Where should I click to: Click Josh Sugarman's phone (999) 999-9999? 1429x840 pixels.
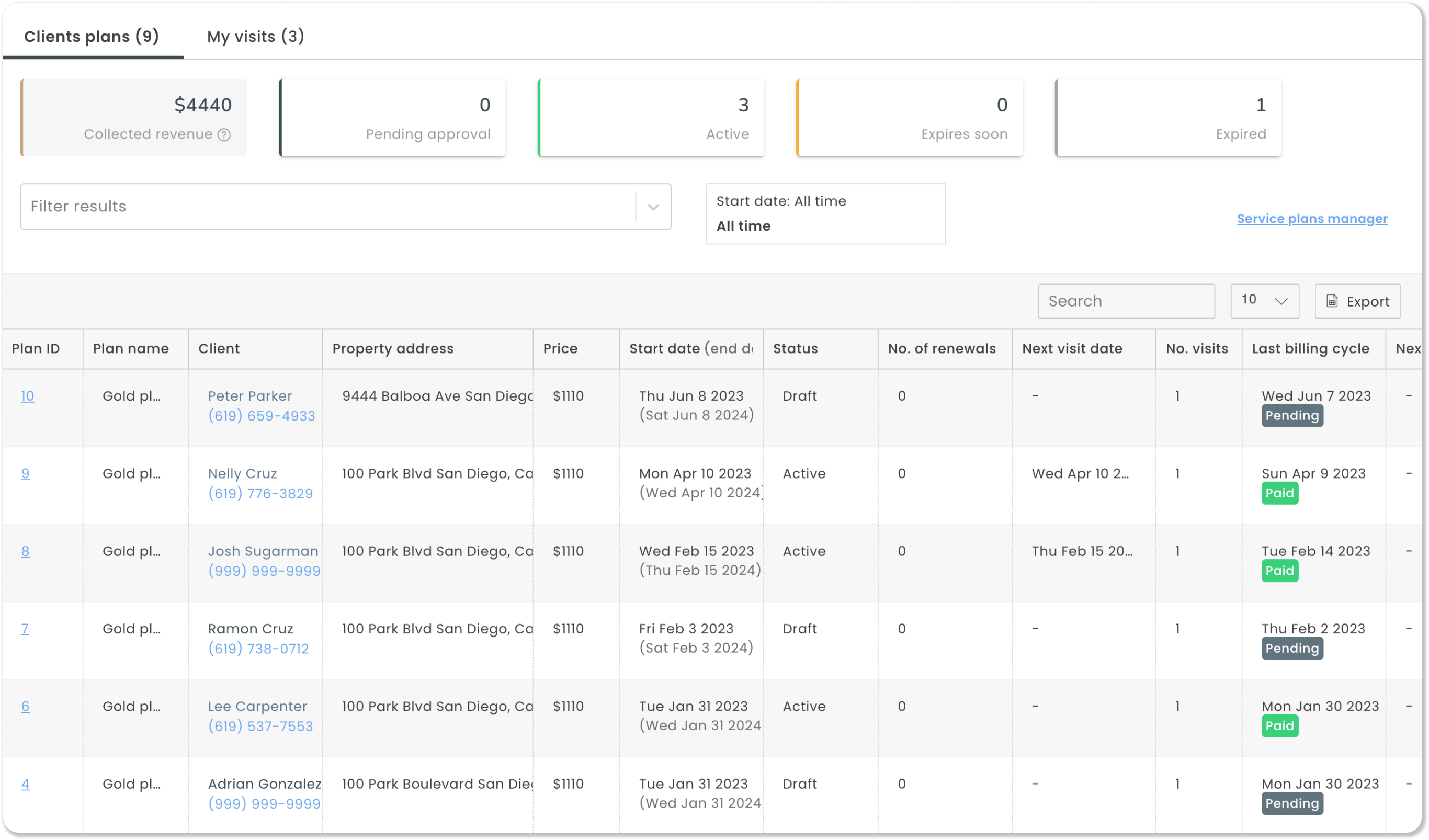tap(264, 571)
